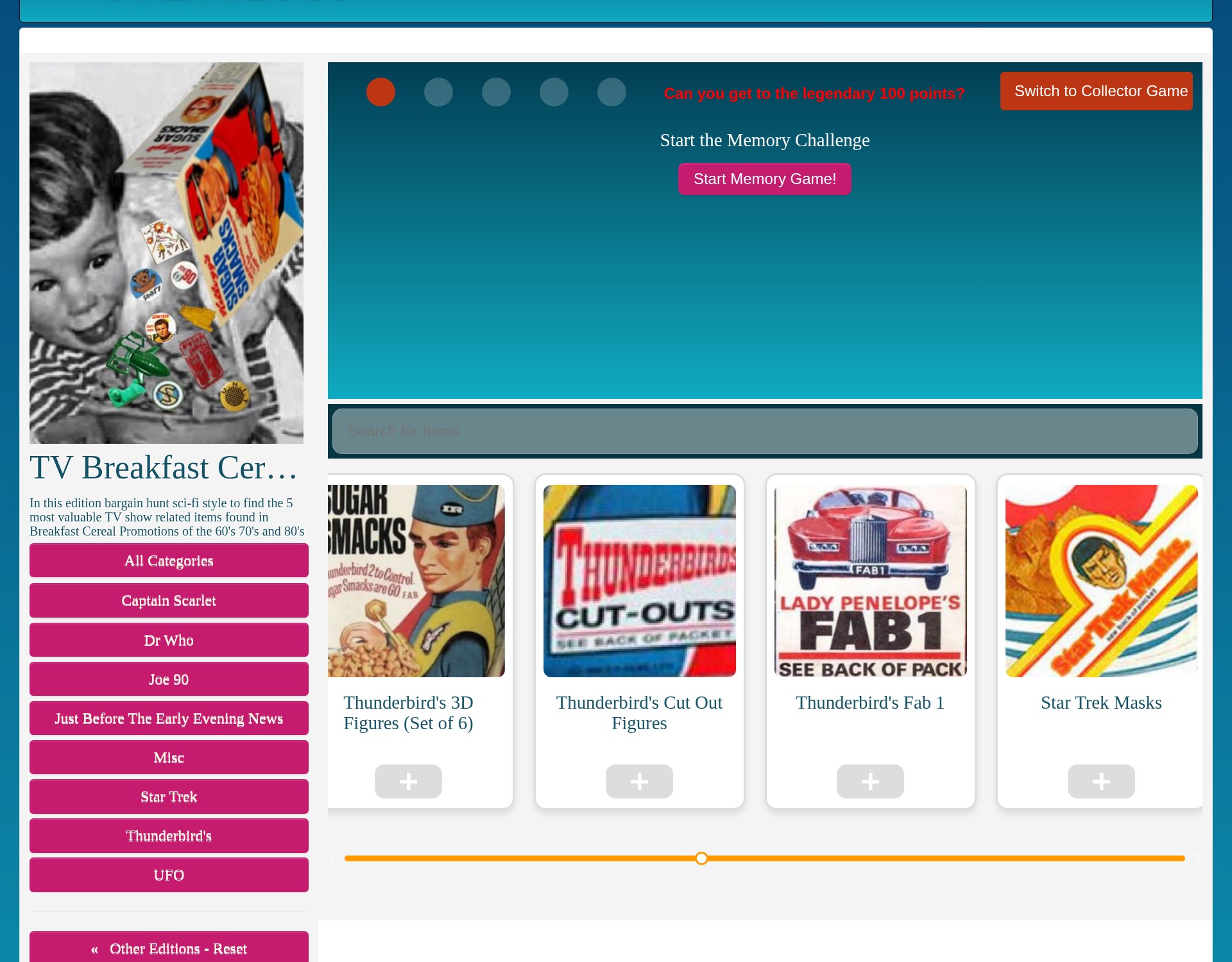Focus the Search for Items field
The image size is (1232, 962).
click(x=765, y=431)
